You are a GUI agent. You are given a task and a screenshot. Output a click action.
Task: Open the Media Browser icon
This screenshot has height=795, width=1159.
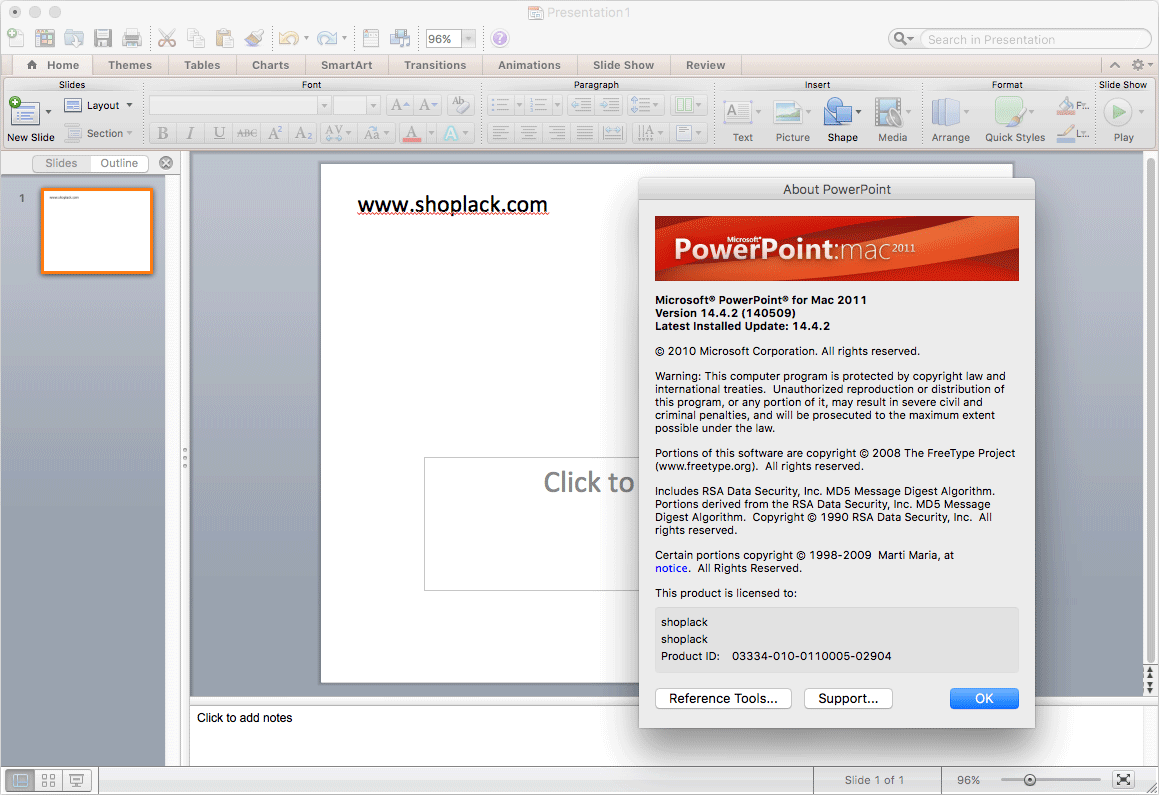point(400,38)
